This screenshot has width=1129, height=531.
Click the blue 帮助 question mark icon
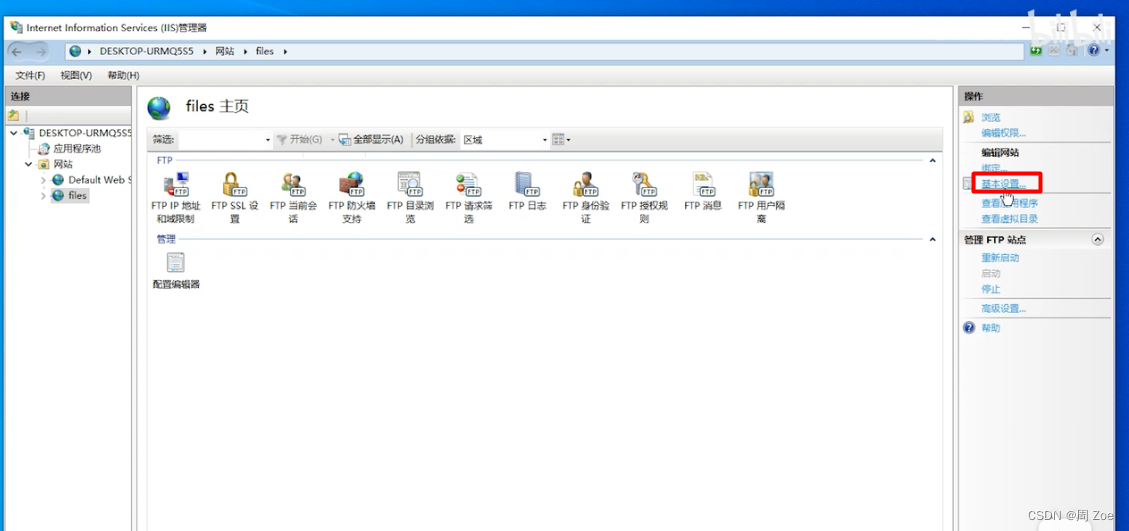pyautogui.click(x=969, y=328)
